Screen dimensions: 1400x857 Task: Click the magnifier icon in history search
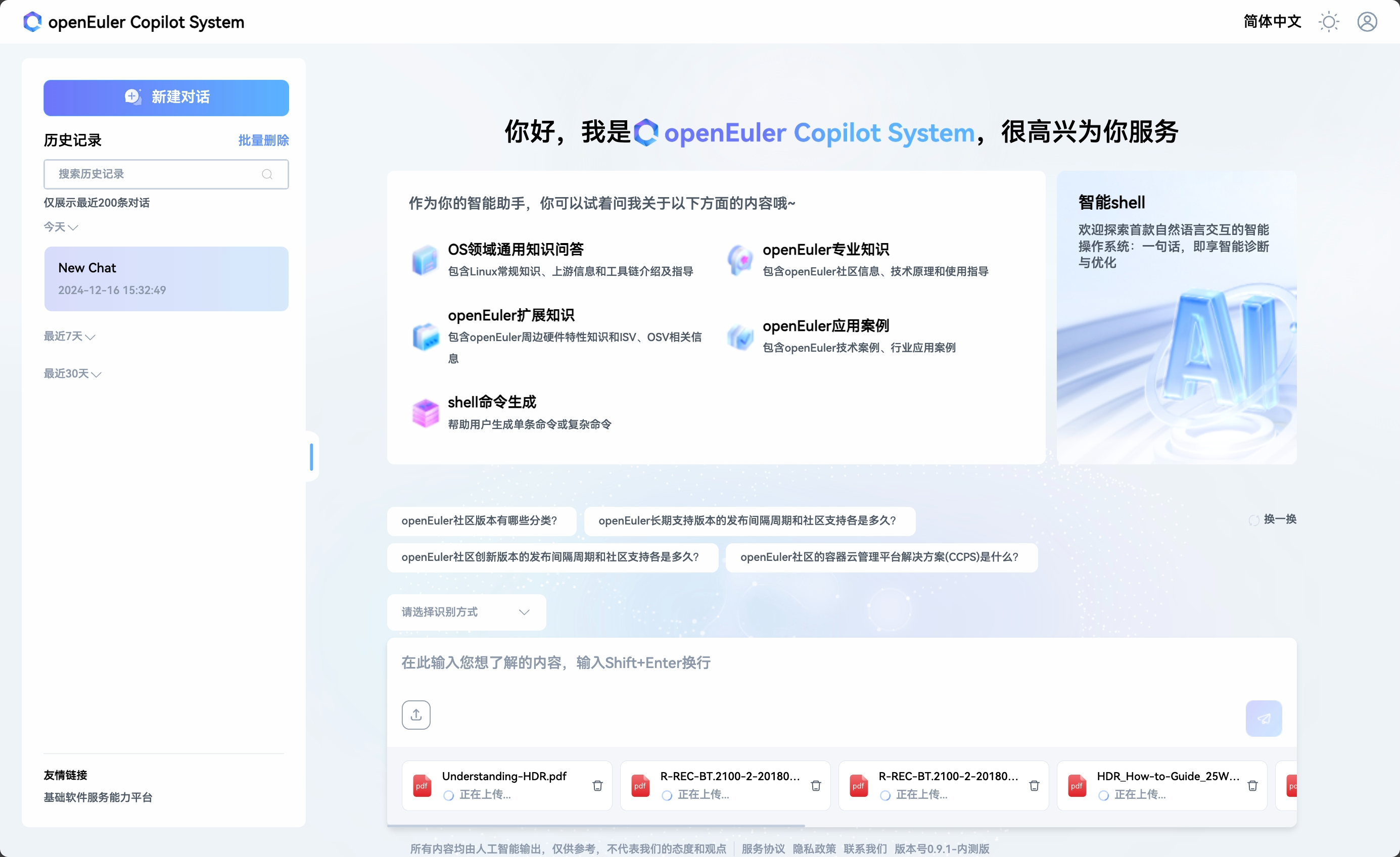pyautogui.click(x=267, y=174)
